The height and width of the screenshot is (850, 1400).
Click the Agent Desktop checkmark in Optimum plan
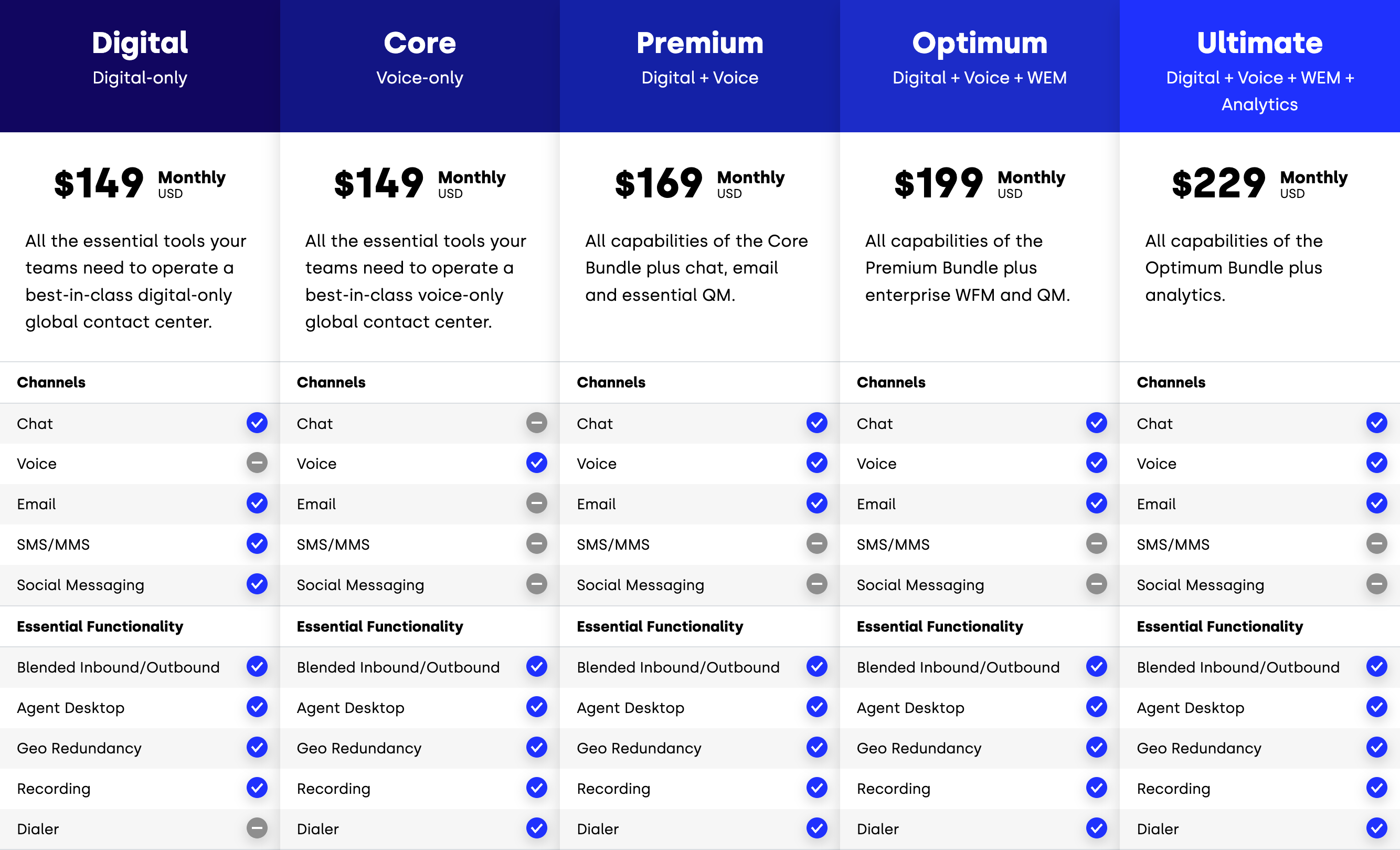[x=1096, y=707]
